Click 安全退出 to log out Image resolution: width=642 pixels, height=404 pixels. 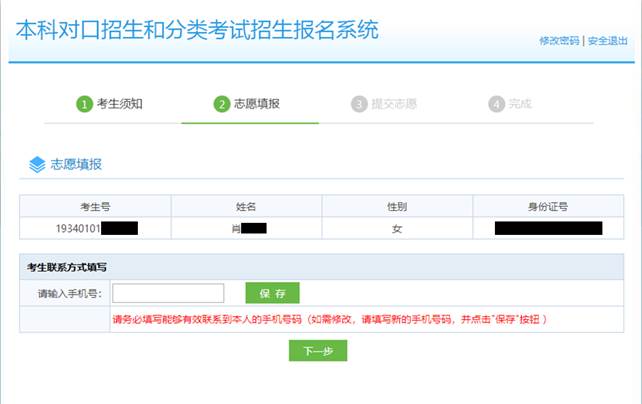click(607, 41)
